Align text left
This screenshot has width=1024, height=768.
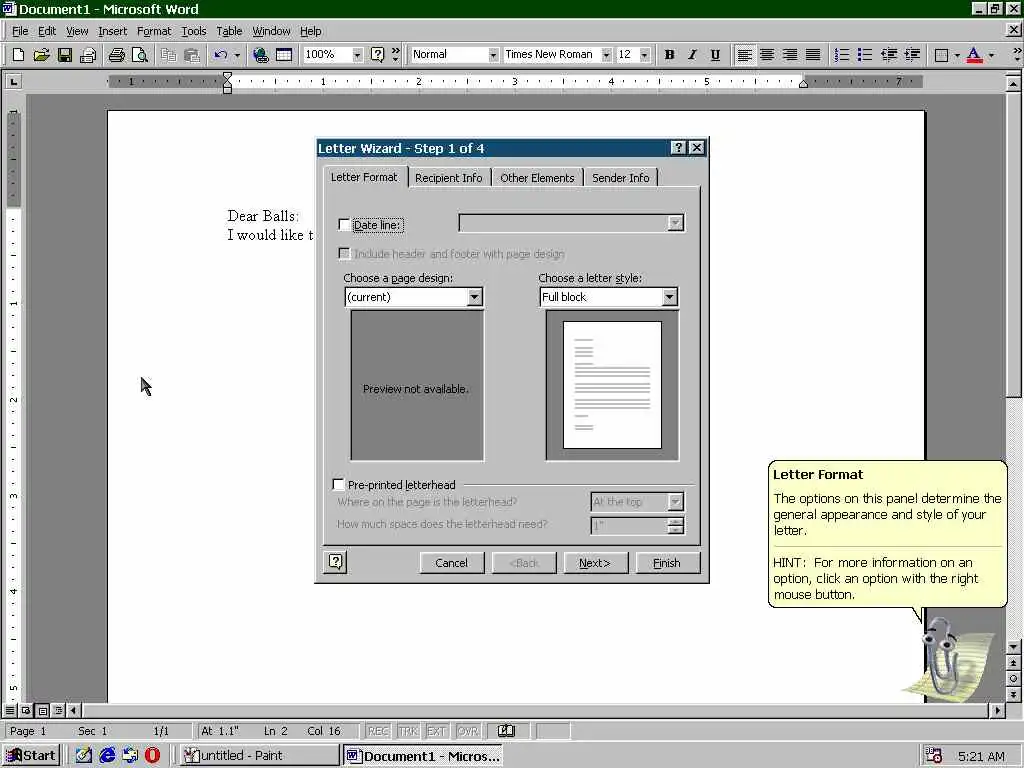pos(744,55)
